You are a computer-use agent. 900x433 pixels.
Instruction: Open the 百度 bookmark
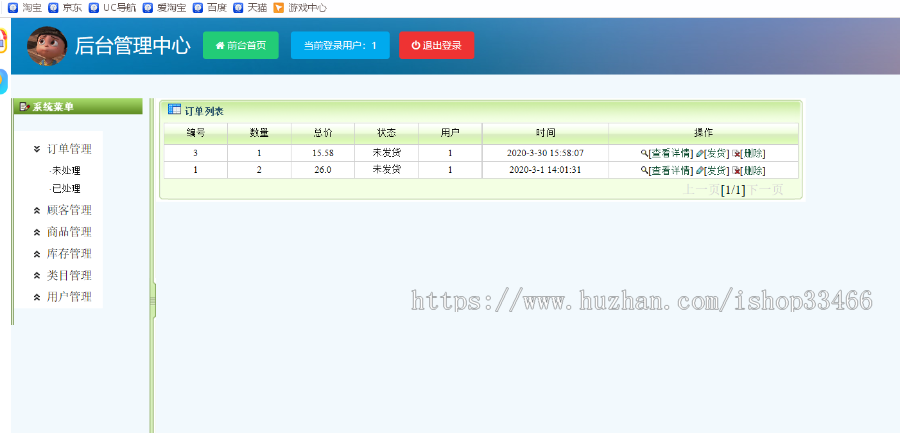tap(210, 8)
